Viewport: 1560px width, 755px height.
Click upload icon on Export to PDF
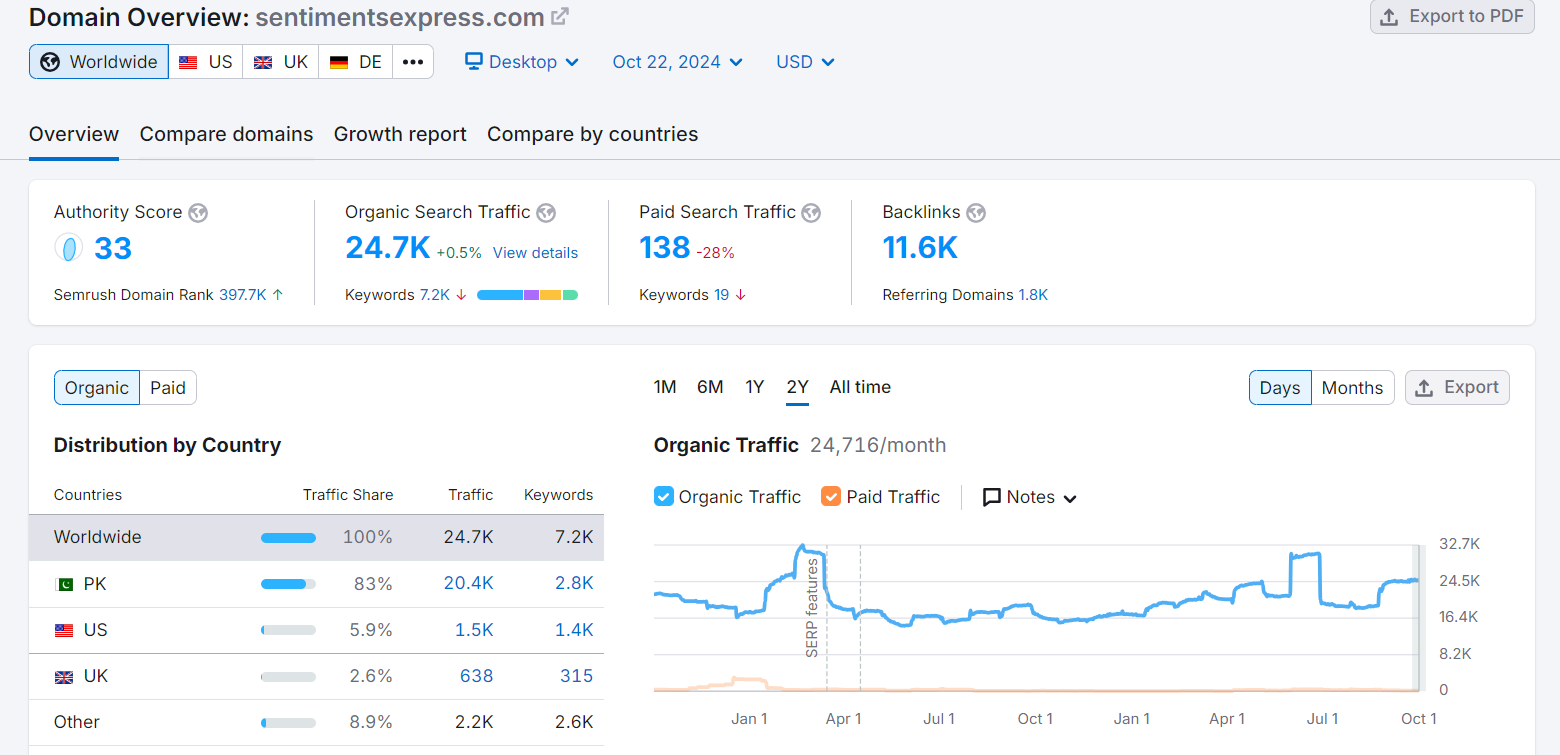pyautogui.click(x=1389, y=17)
